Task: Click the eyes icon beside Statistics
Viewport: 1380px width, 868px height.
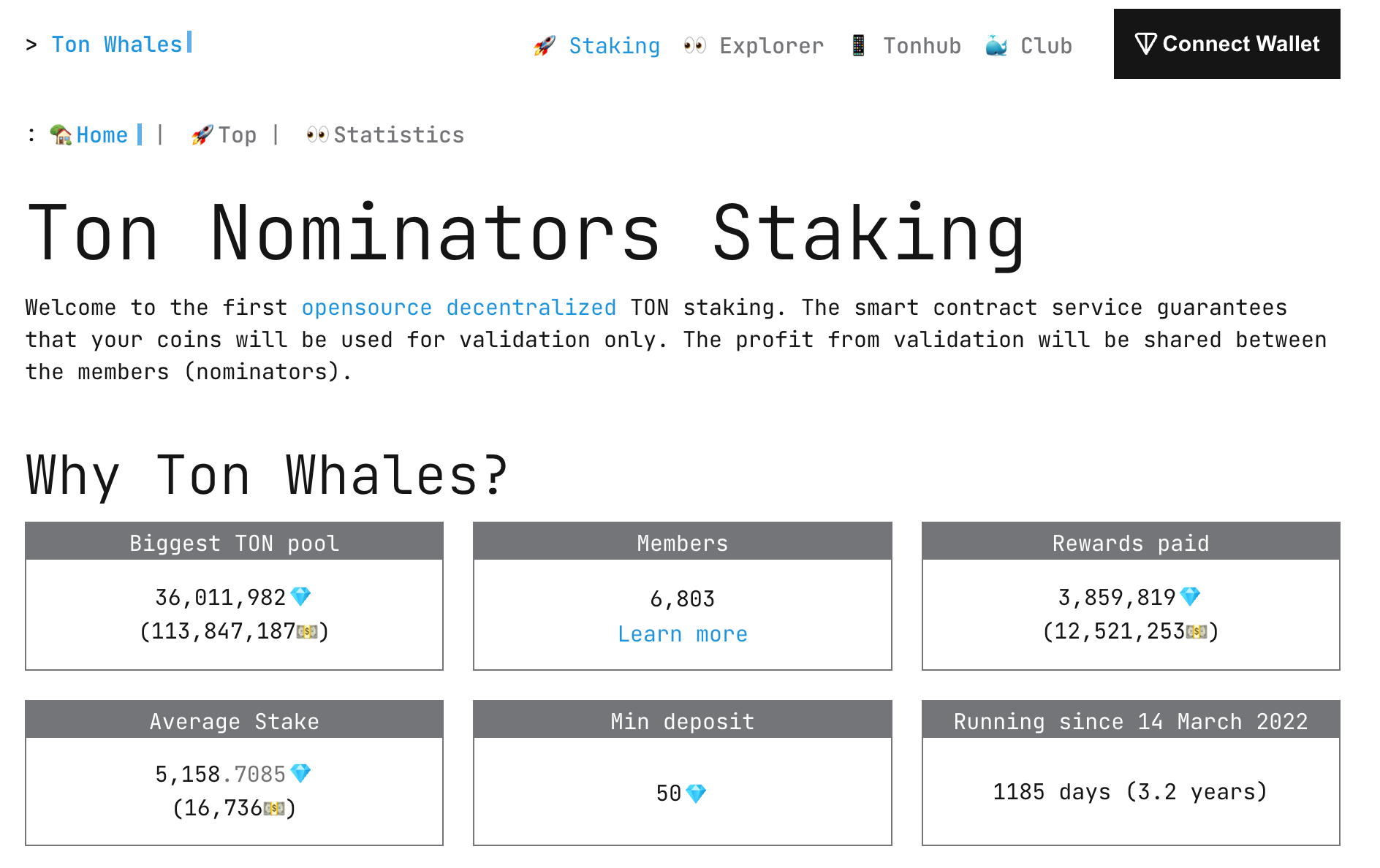Action: (317, 134)
